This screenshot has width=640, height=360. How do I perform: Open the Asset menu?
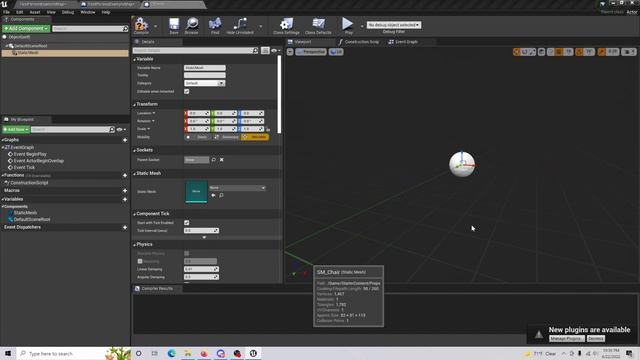(35, 12)
